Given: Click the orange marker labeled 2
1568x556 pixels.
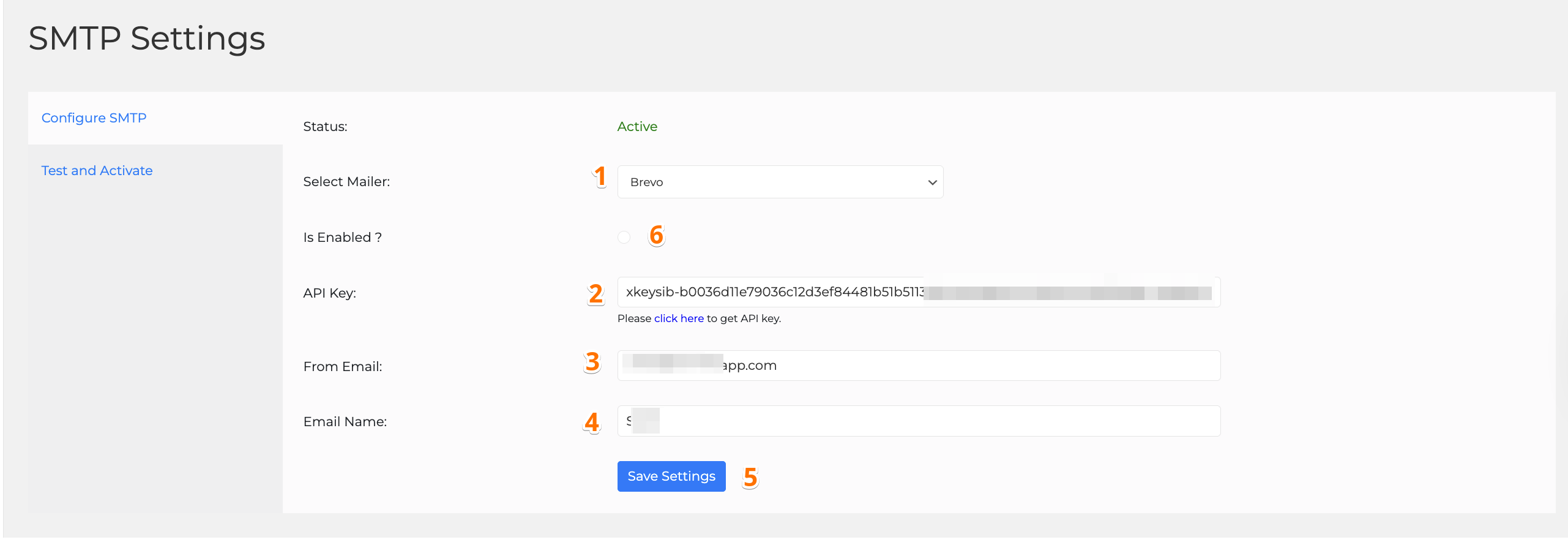Looking at the screenshot, I should click(x=594, y=294).
